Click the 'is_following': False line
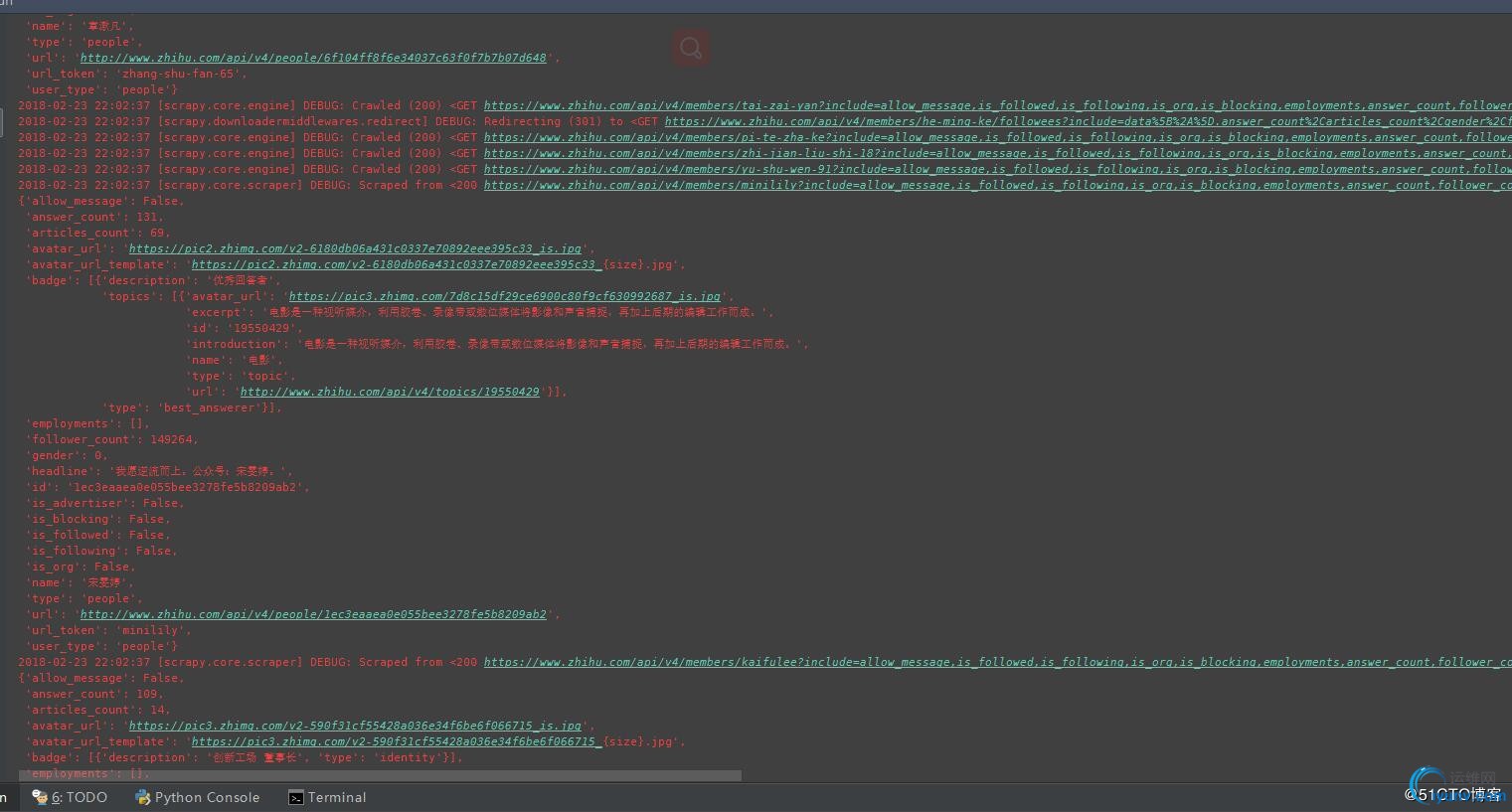The image size is (1512, 812). 101,551
